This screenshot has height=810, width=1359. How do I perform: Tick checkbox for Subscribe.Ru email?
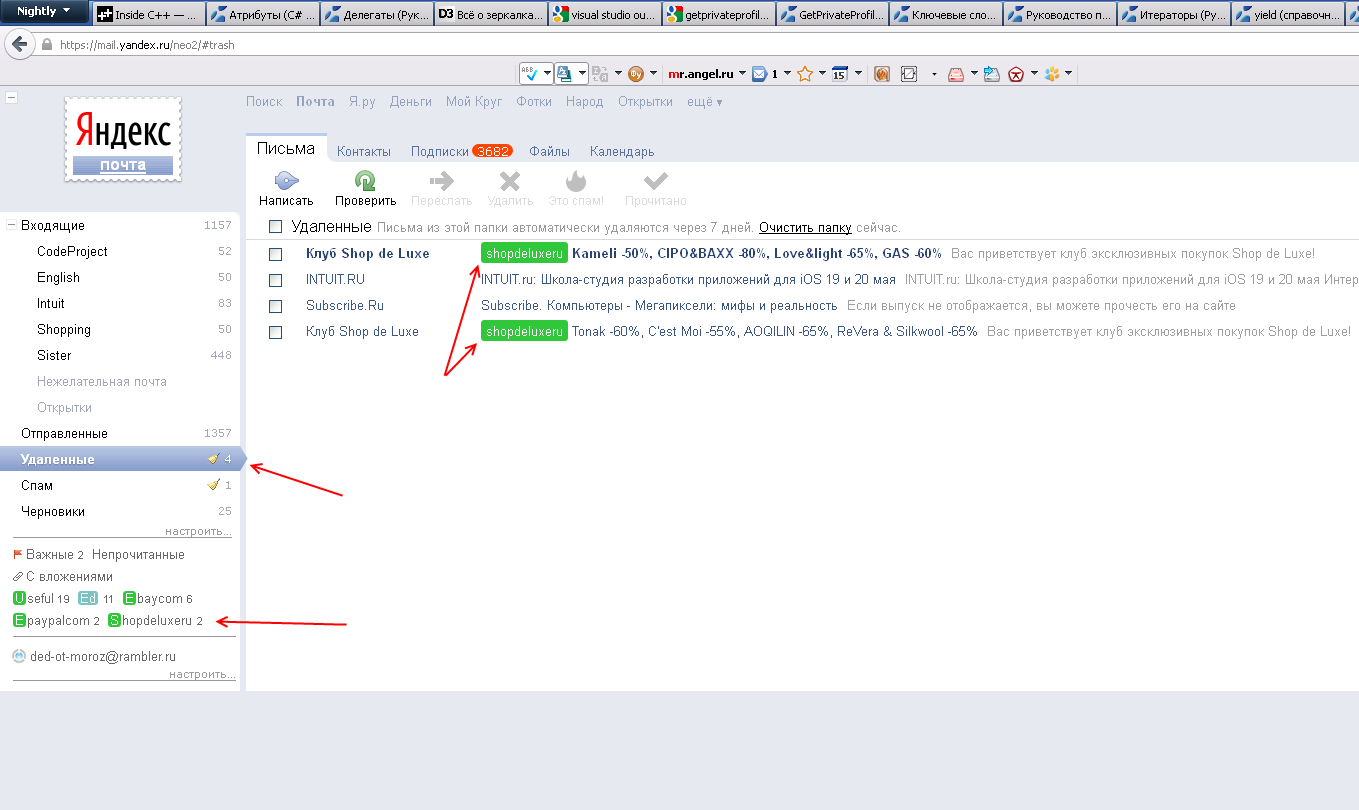click(276, 306)
